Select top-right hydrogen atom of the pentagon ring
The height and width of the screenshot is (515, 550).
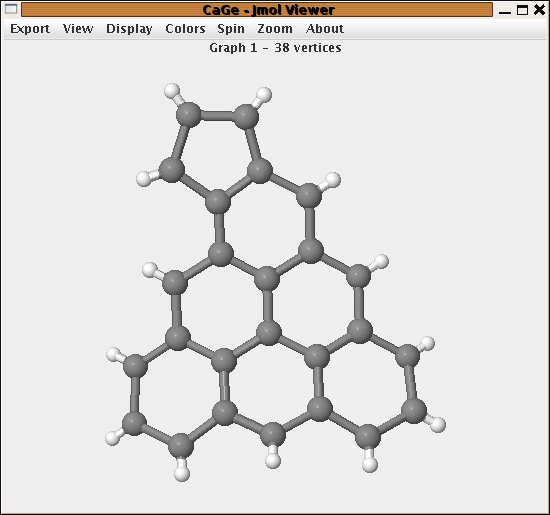[264, 94]
